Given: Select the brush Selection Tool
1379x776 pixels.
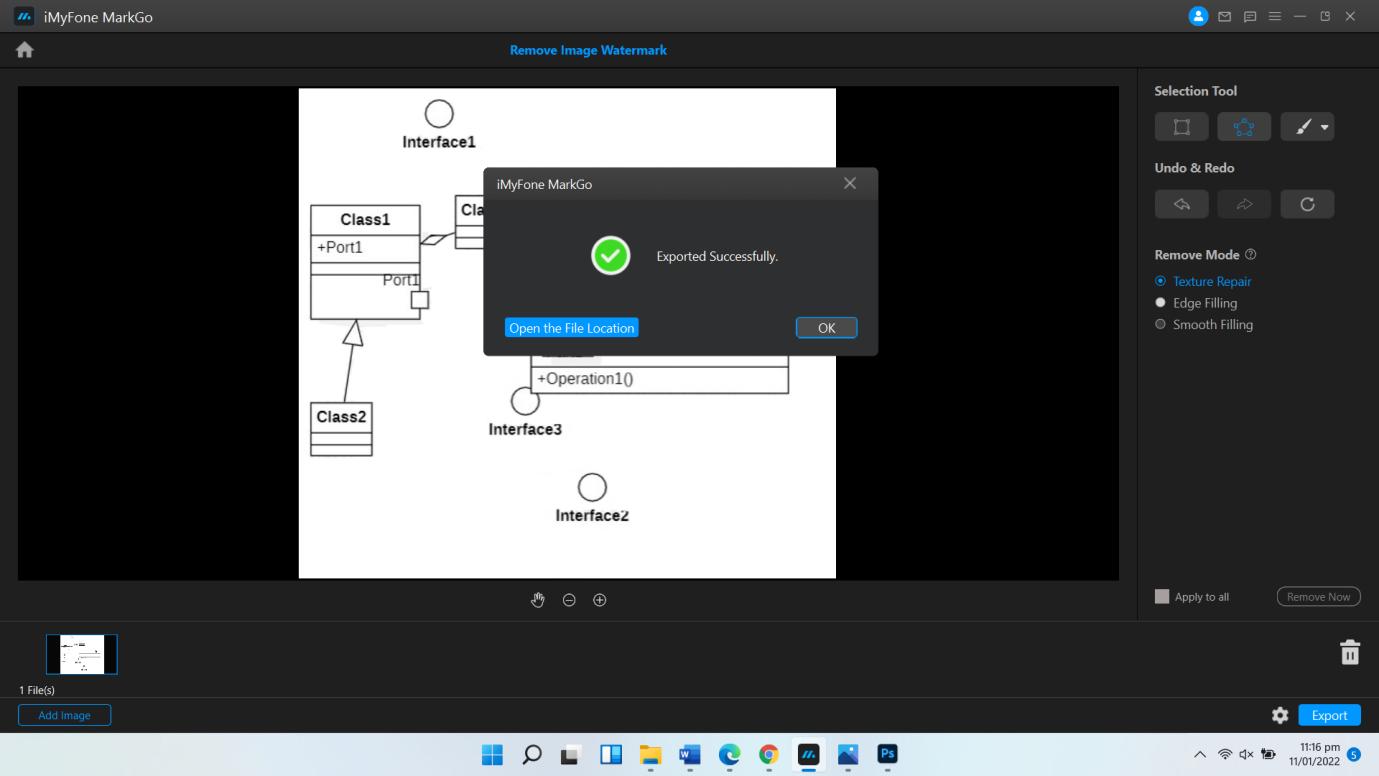Looking at the screenshot, I should click(1302, 127).
